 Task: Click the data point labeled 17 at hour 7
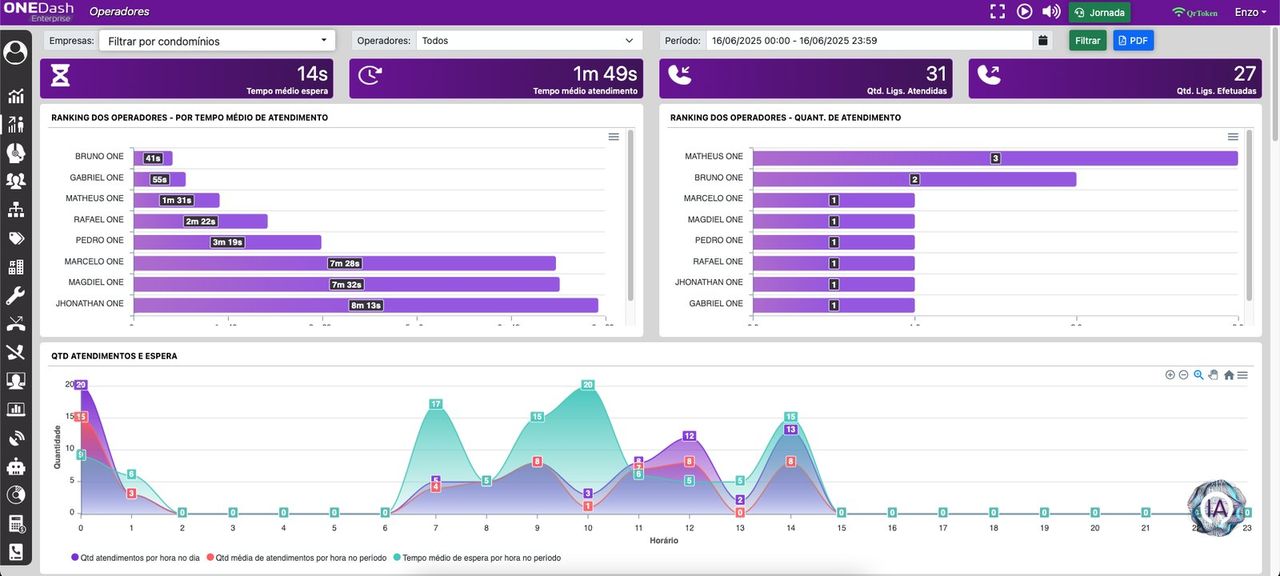436,404
